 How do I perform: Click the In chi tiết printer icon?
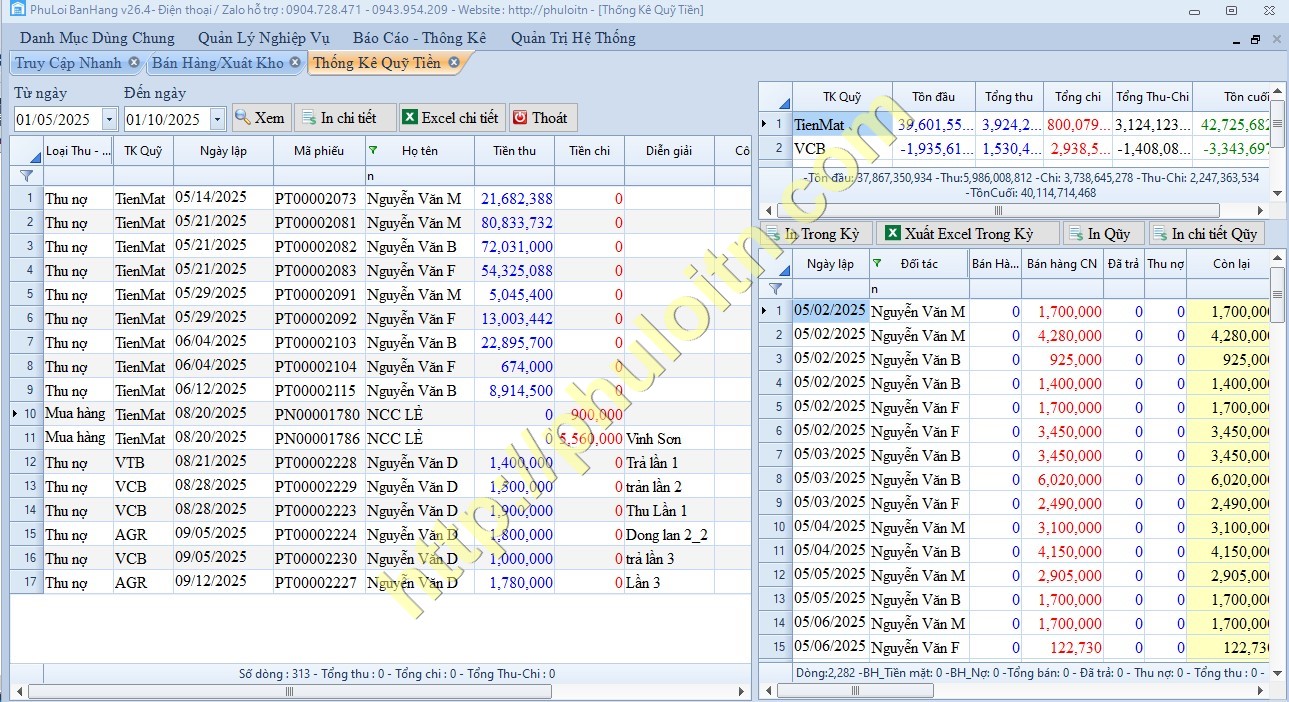click(308, 118)
